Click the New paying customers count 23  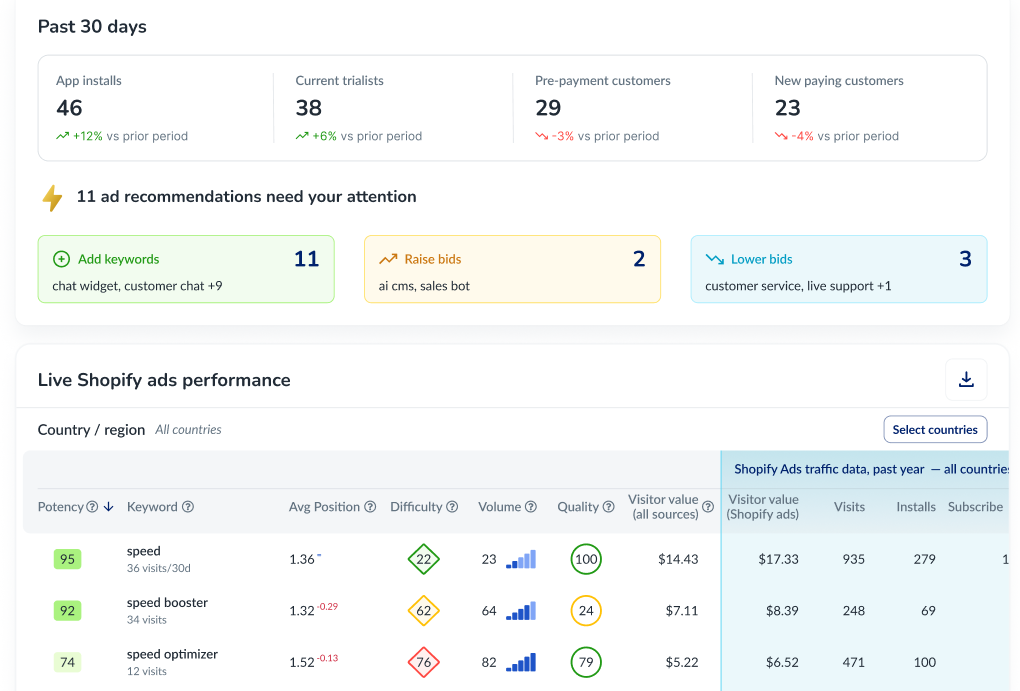tap(787, 107)
